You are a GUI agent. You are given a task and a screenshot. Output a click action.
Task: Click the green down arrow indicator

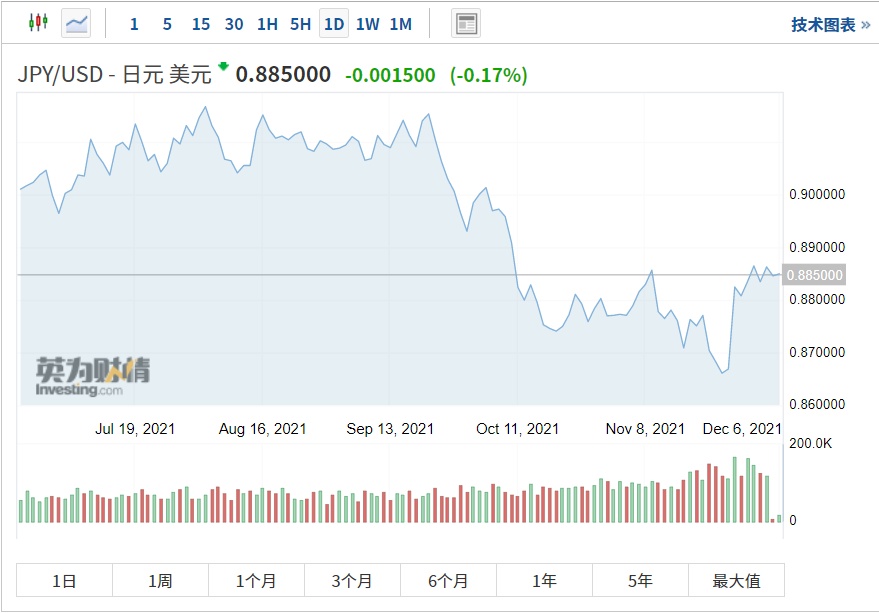pyautogui.click(x=223, y=67)
